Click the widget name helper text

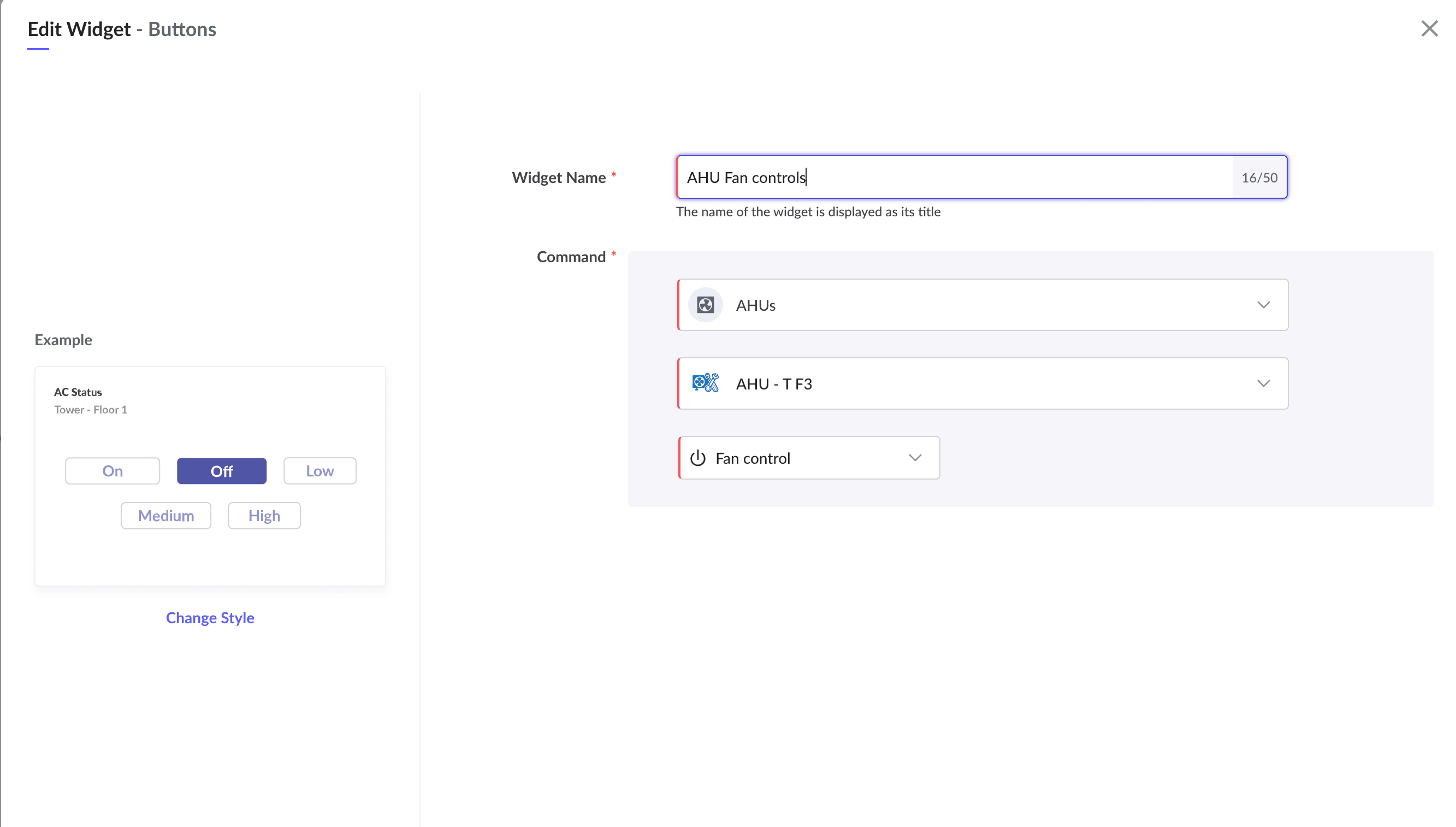click(x=808, y=212)
